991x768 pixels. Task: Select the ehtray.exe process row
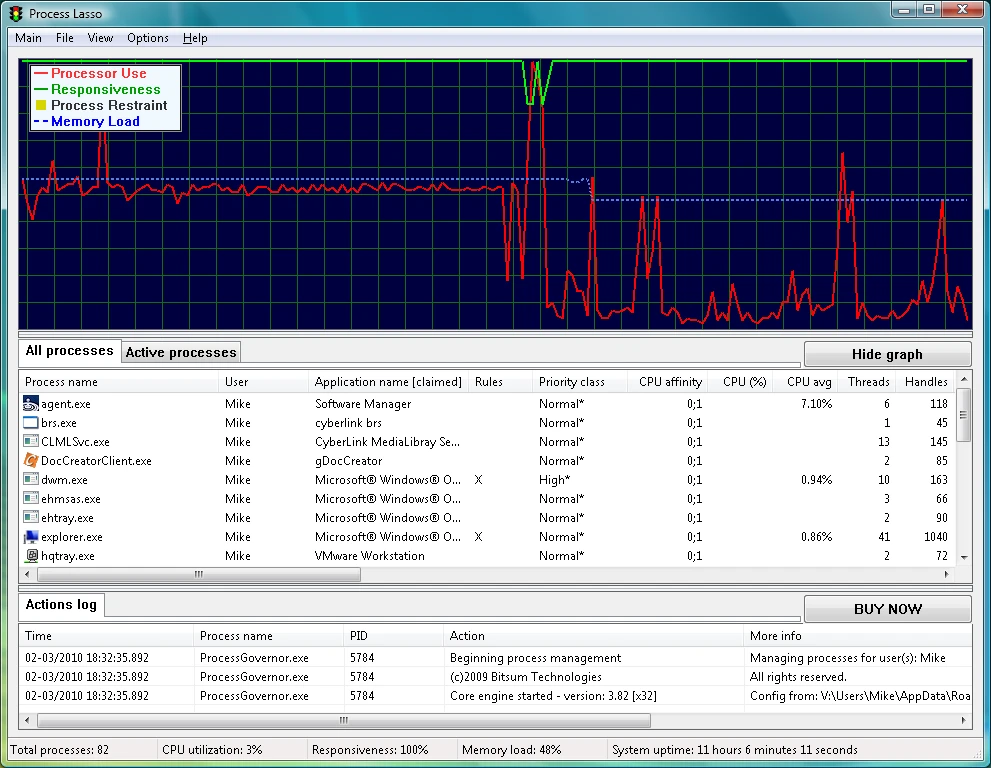click(x=67, y=518)
